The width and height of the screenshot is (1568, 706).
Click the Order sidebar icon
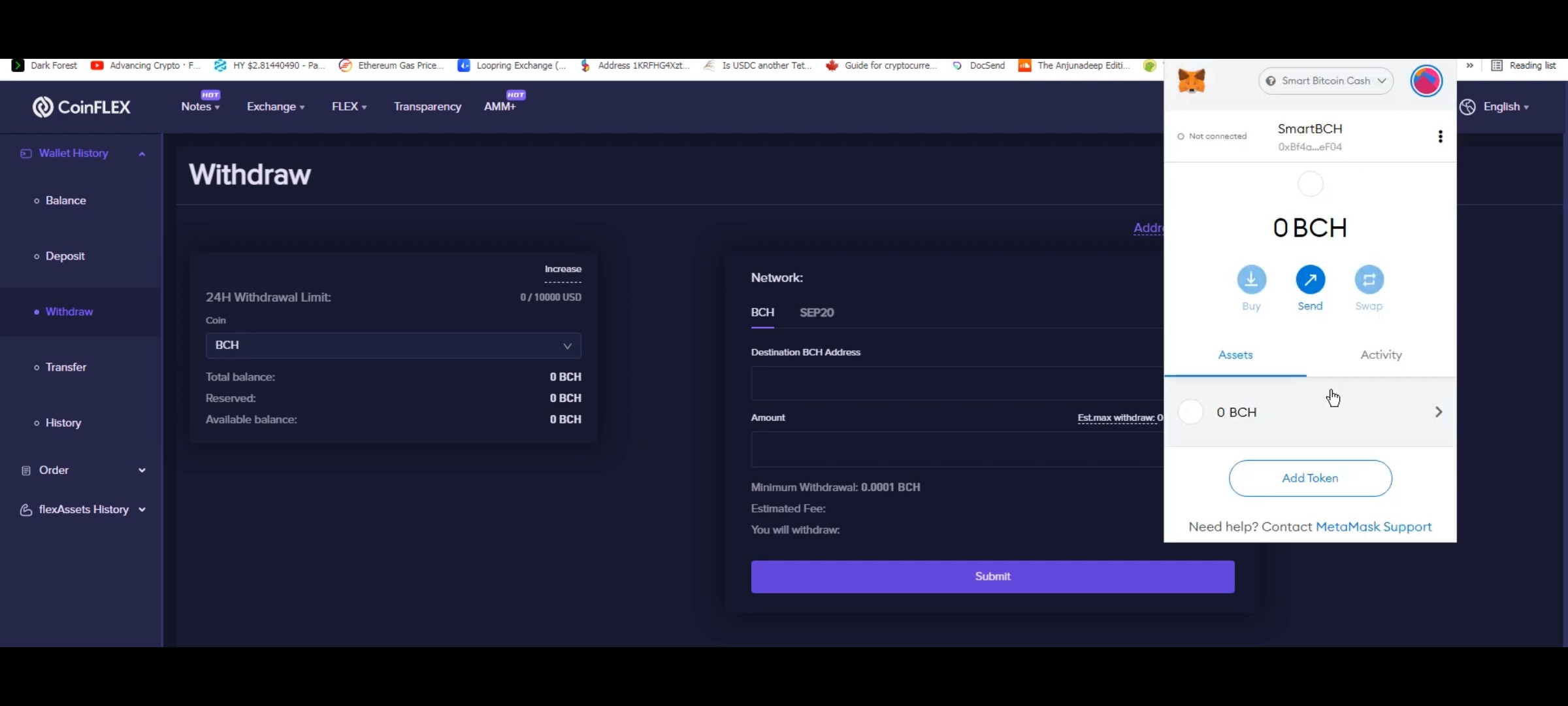pos(25,471)
